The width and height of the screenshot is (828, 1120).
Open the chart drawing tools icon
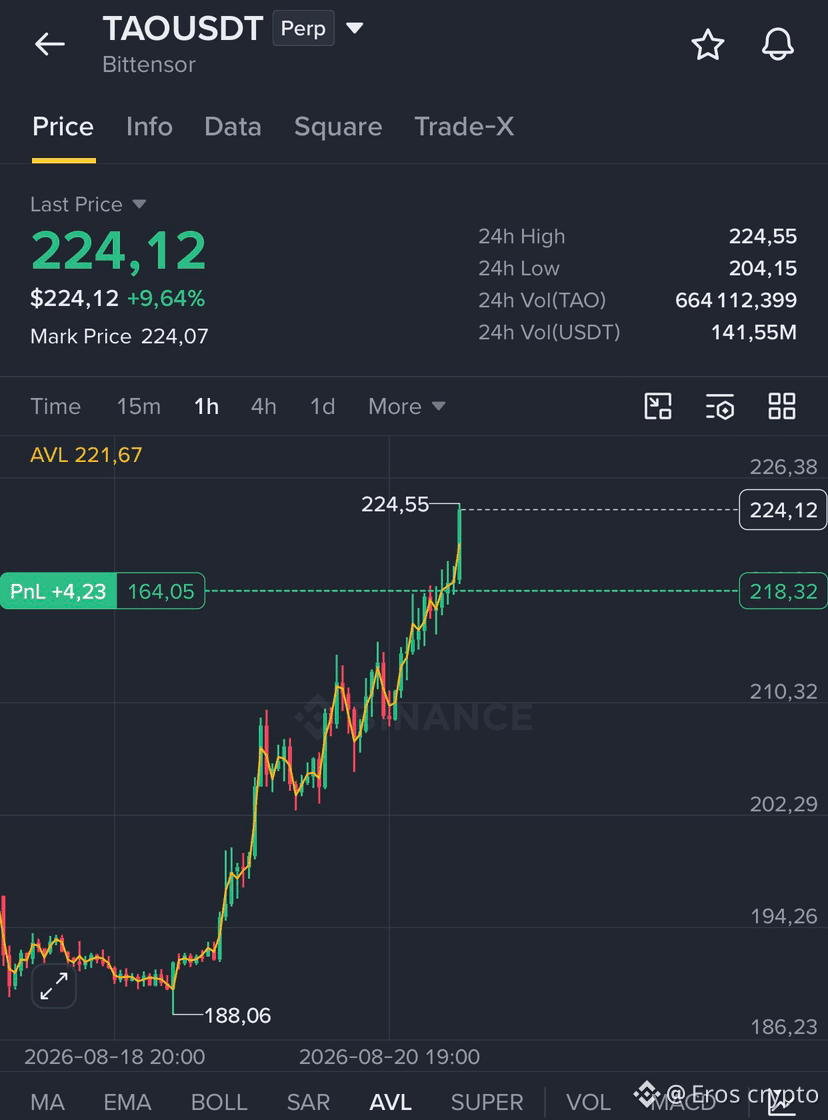coord(658,406)
